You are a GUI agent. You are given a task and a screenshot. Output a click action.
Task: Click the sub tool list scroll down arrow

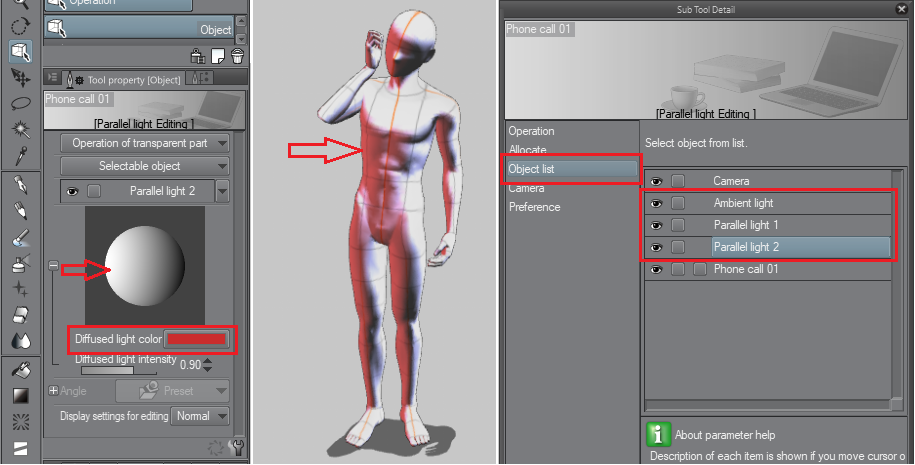coord(240,39)
